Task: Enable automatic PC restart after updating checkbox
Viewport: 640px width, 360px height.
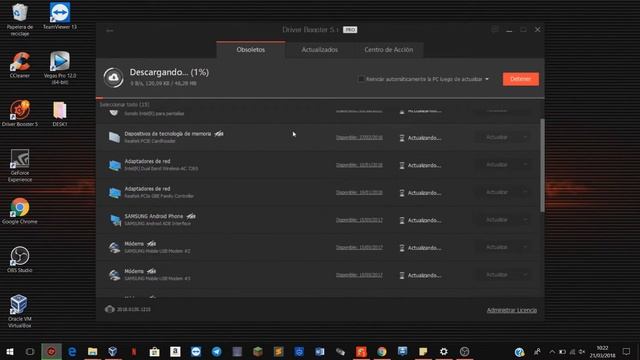Action: [x=361, y=79]
